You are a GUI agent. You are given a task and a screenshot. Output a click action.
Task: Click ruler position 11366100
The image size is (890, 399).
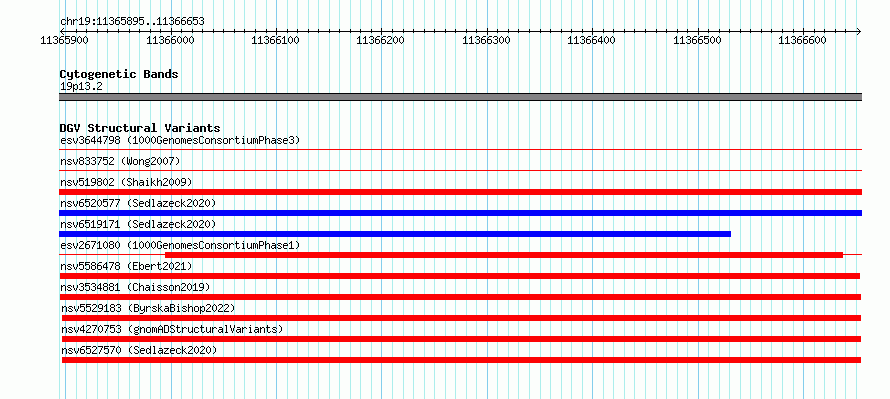coord(275,40)
